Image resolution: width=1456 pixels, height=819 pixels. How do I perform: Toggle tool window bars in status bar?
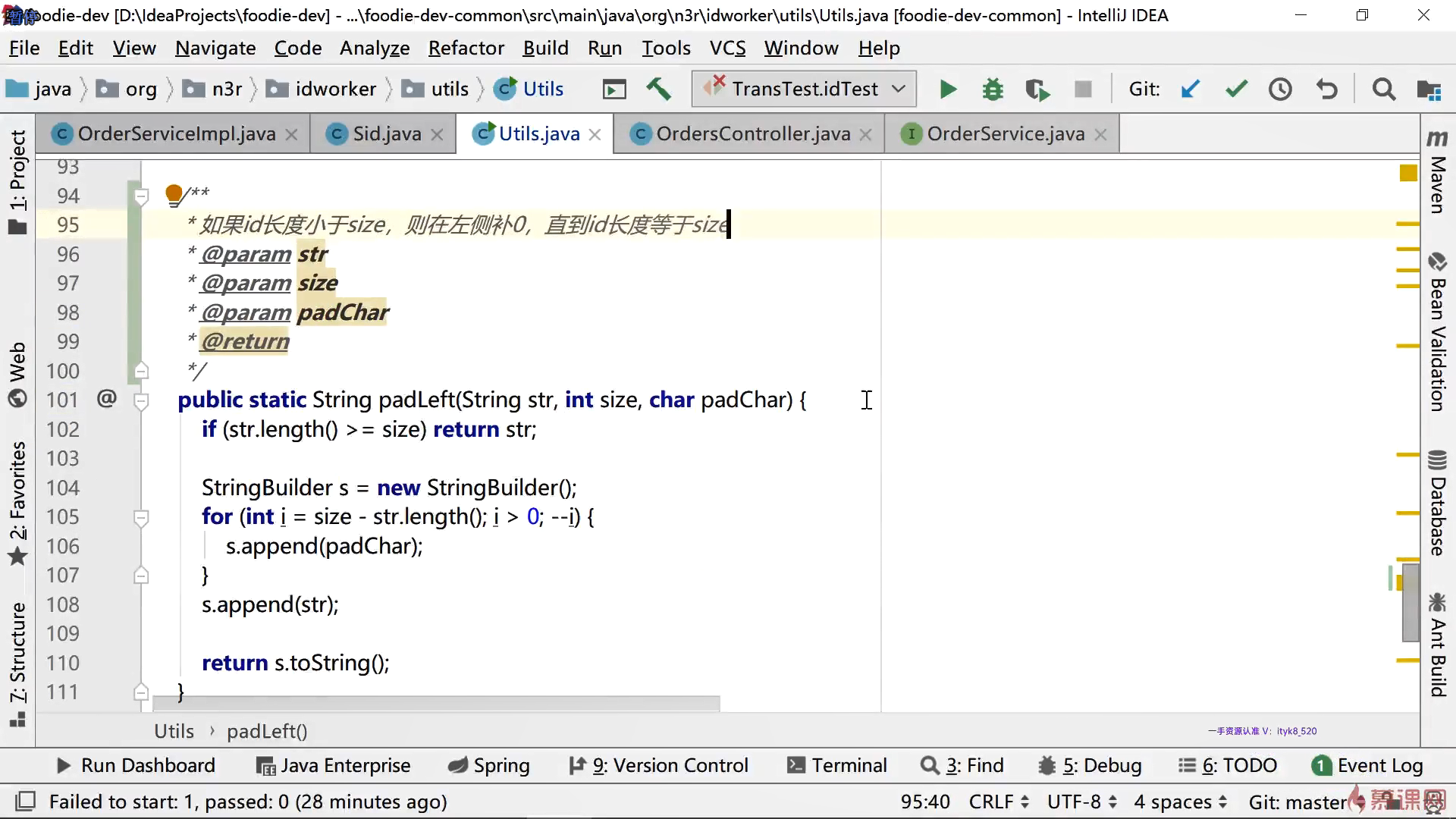click(x=25, y=801)
